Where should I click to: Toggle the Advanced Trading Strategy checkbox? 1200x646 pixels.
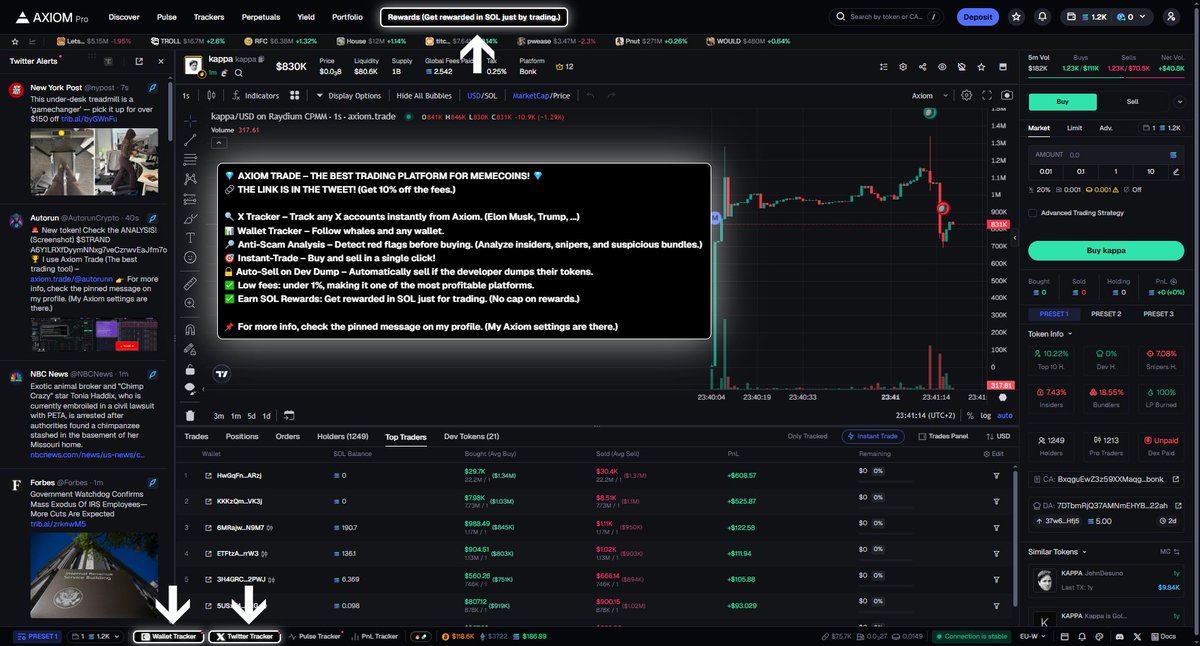pyautogui.click(x=1033, y=212)
